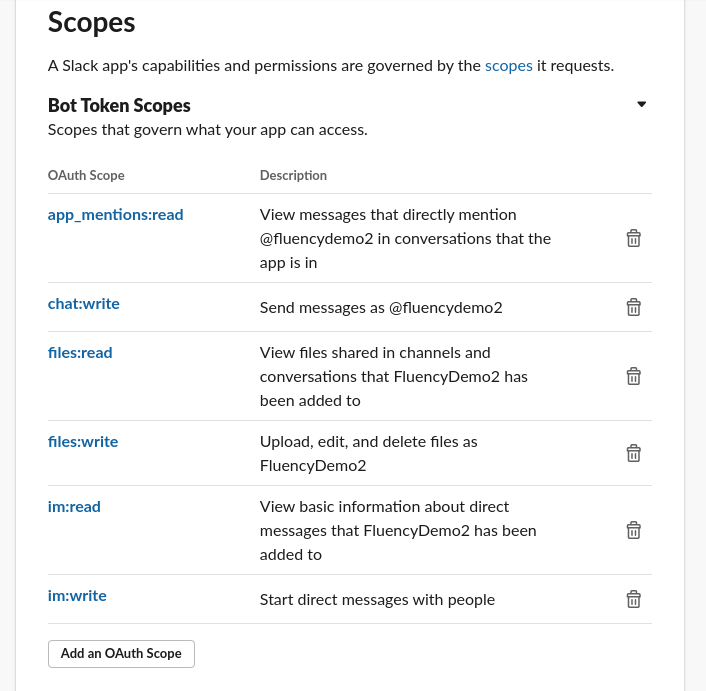Open the im:write scope link
706x691 pixels.
(x=77, y=596)
